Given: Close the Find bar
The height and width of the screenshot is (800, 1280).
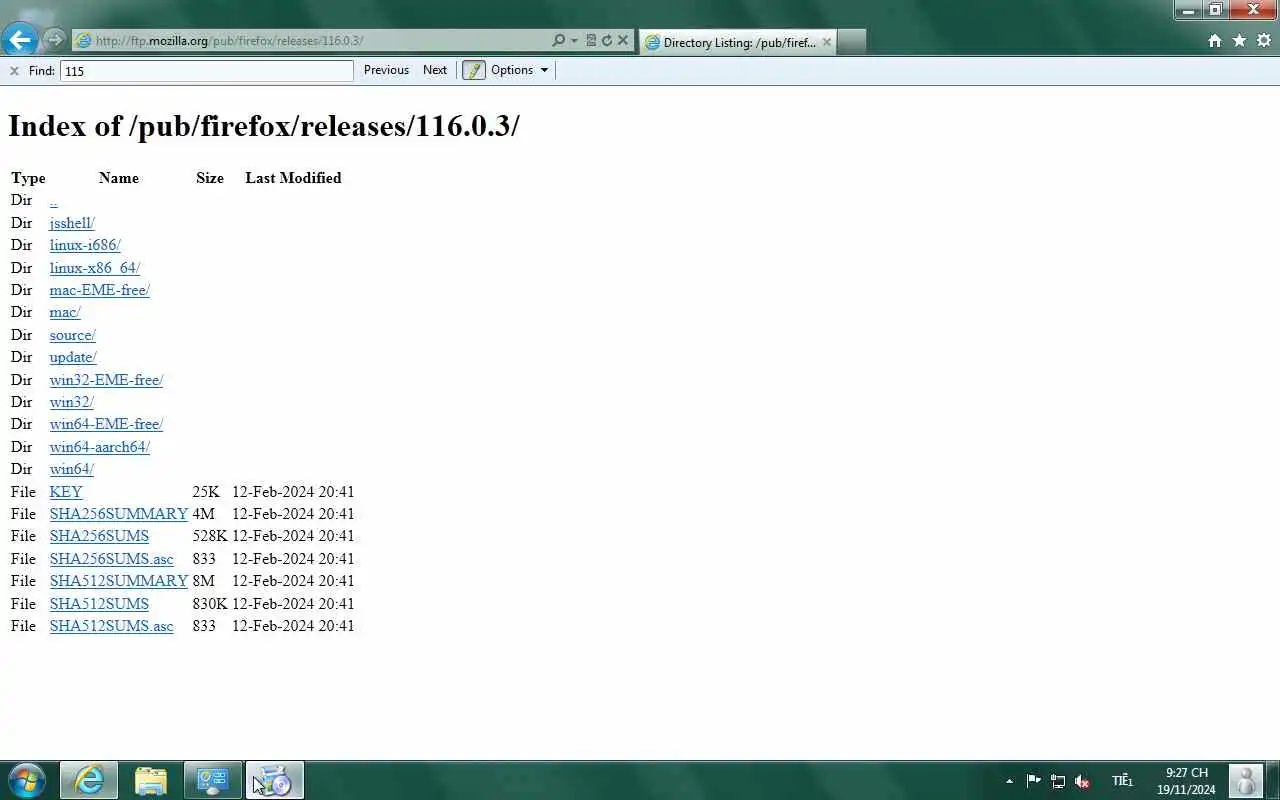Looking at the screenshot, I should [14, 70].
